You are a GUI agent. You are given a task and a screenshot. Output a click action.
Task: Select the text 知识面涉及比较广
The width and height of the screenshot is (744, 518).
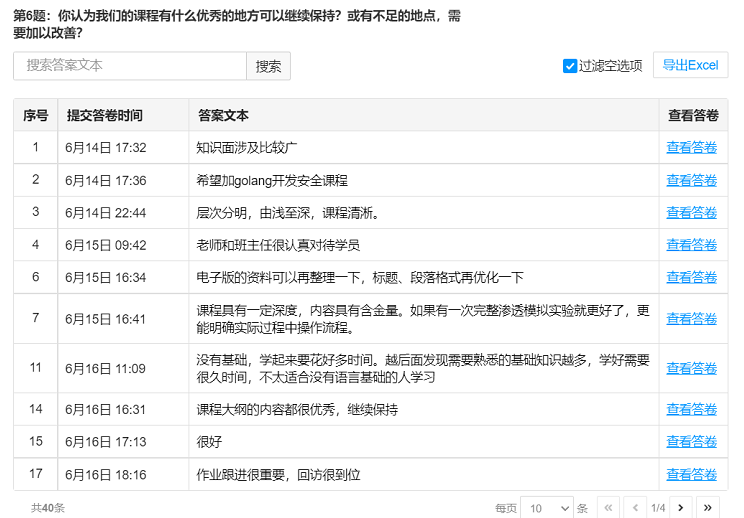(247, 148)
